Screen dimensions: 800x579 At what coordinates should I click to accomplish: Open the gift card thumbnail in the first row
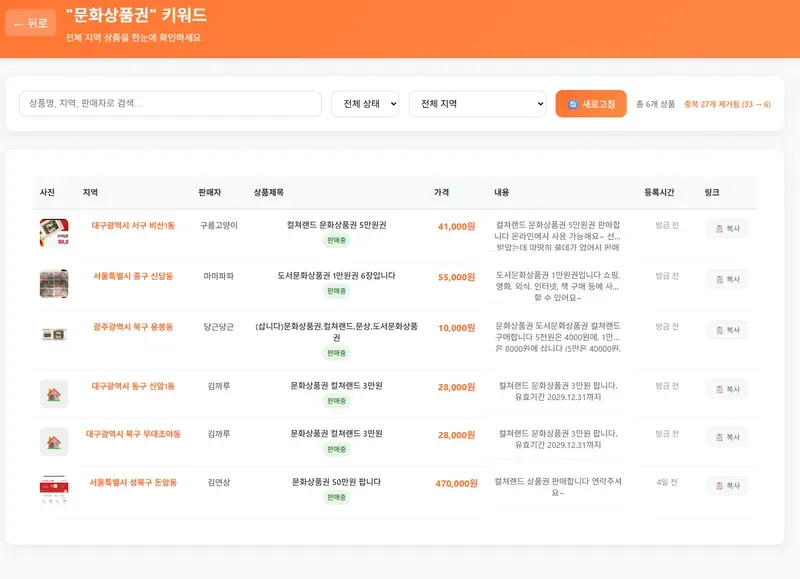point(52,230)
